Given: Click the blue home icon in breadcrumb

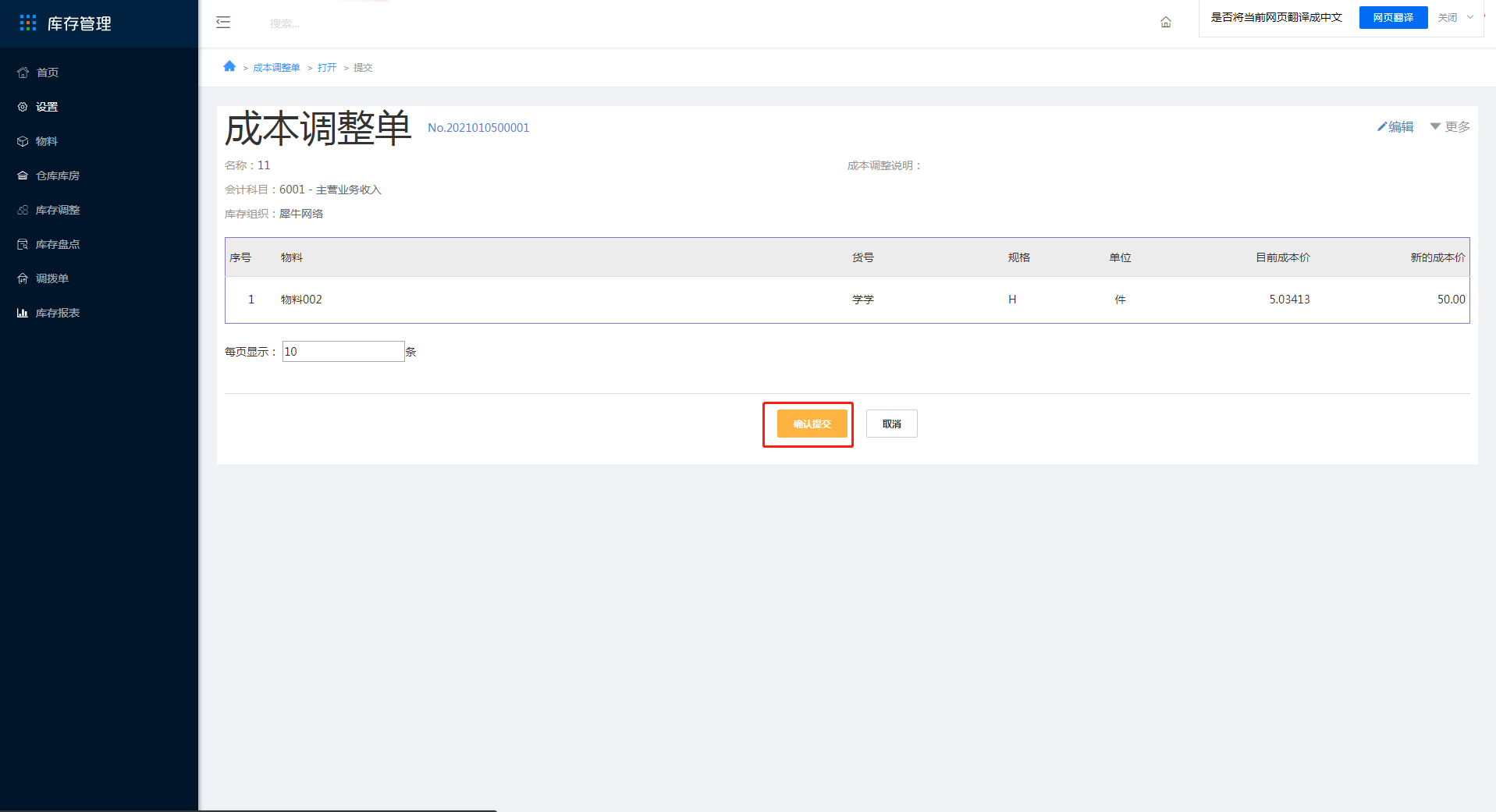Looking at the screenshot, I should pyautogui.click(x=229, y=66).
